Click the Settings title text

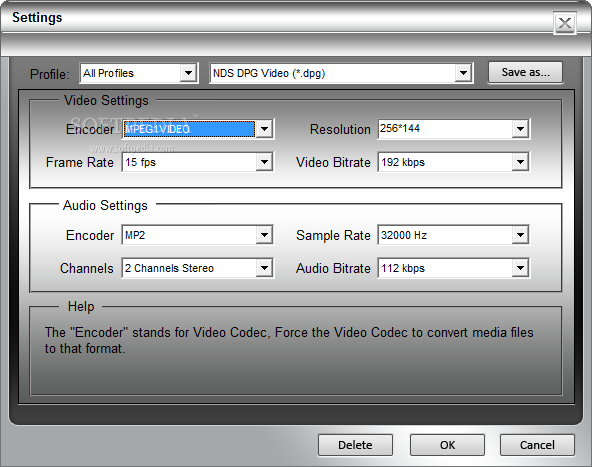tap(37, 18)
